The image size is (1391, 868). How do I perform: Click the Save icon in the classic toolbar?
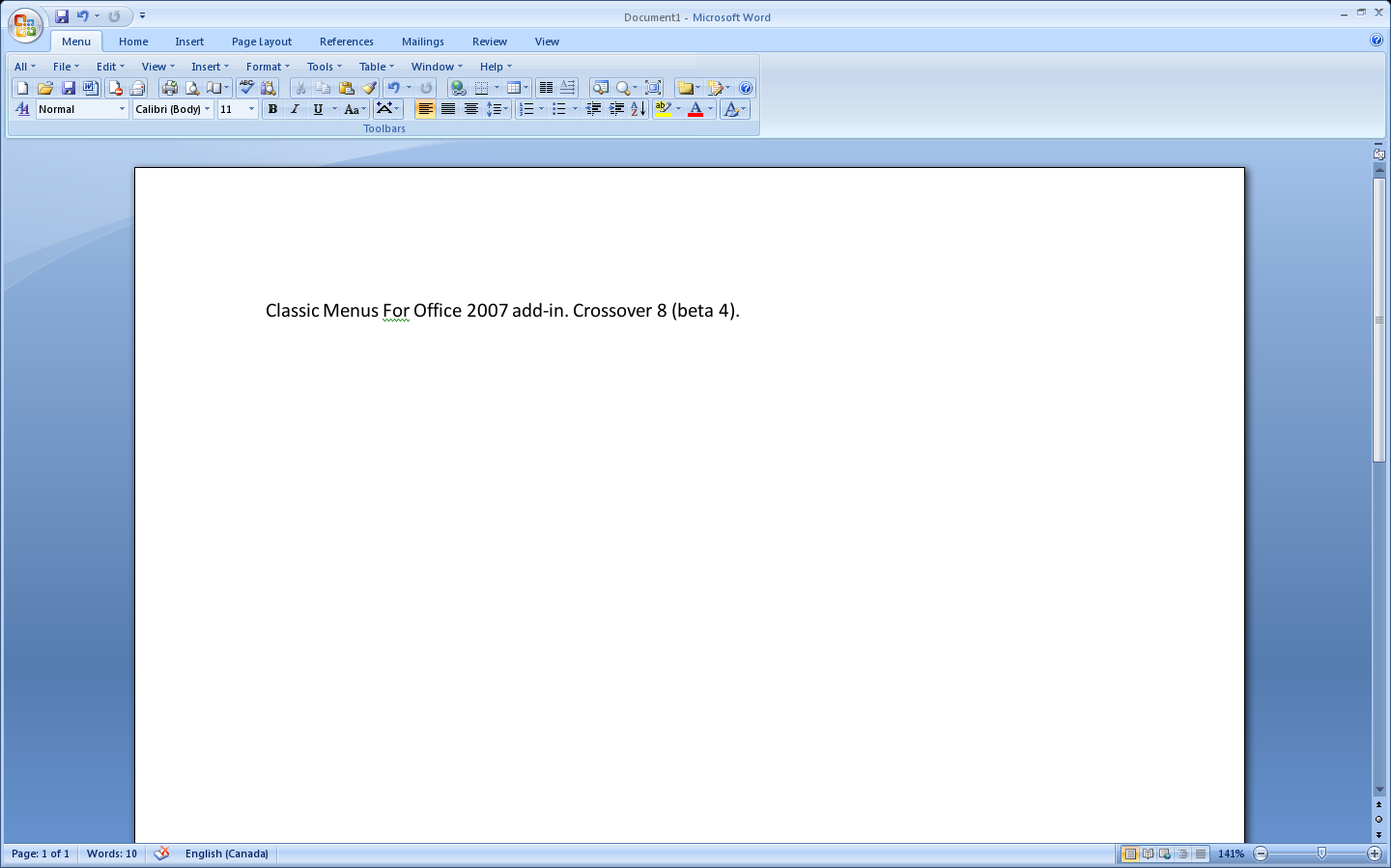tap(69, 88)
